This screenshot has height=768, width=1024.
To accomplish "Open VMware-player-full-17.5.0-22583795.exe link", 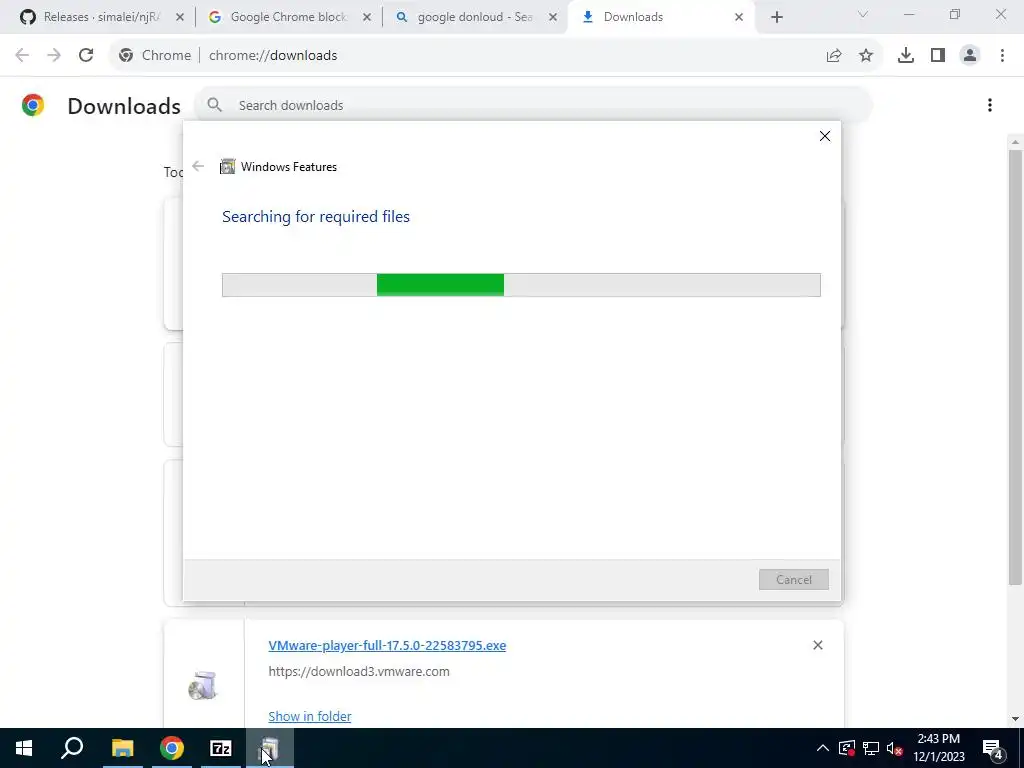I will [x=387, y=645].
